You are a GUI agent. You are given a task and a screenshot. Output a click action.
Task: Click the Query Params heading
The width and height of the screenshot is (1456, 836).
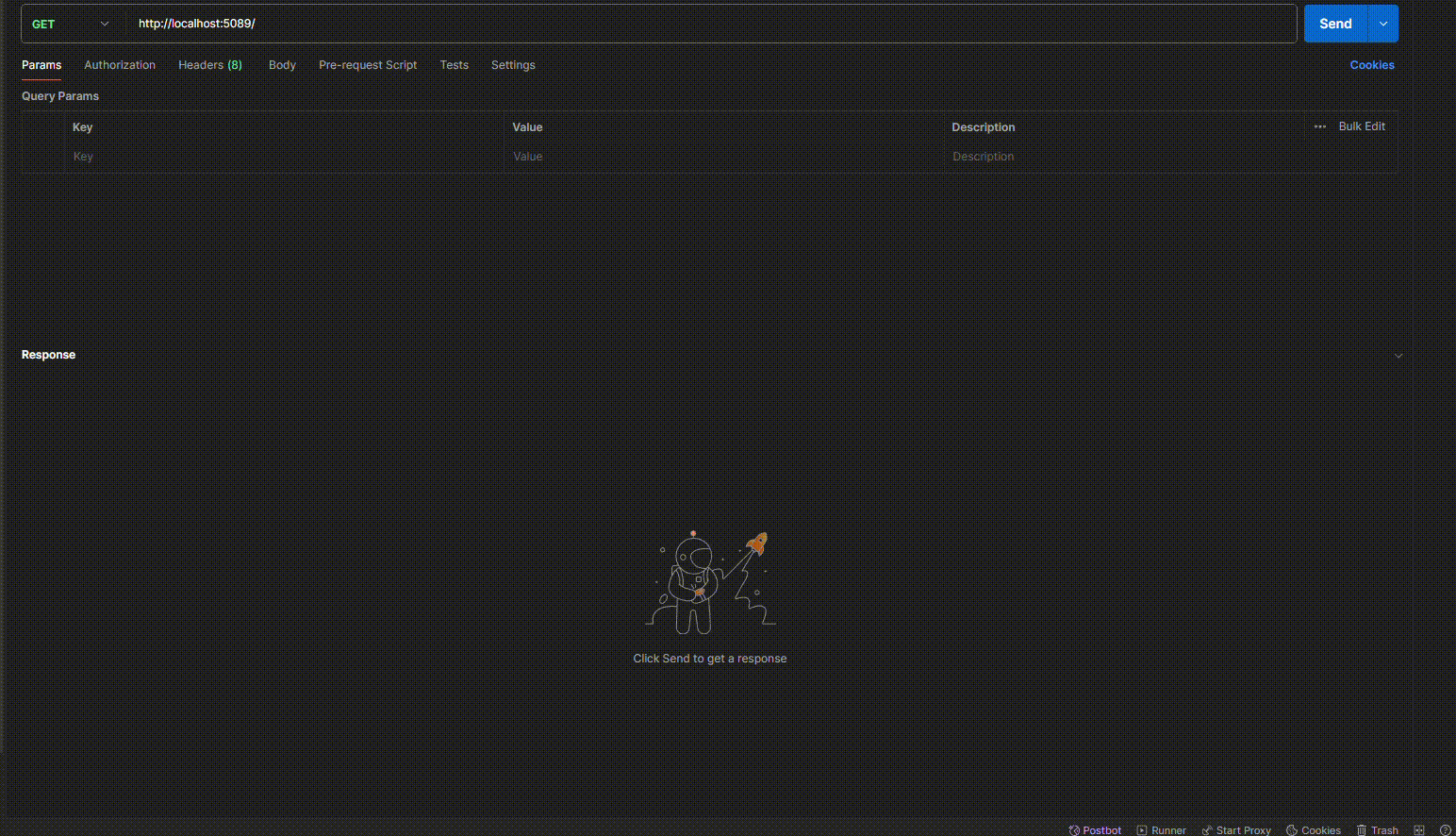[x=60, y=96]
